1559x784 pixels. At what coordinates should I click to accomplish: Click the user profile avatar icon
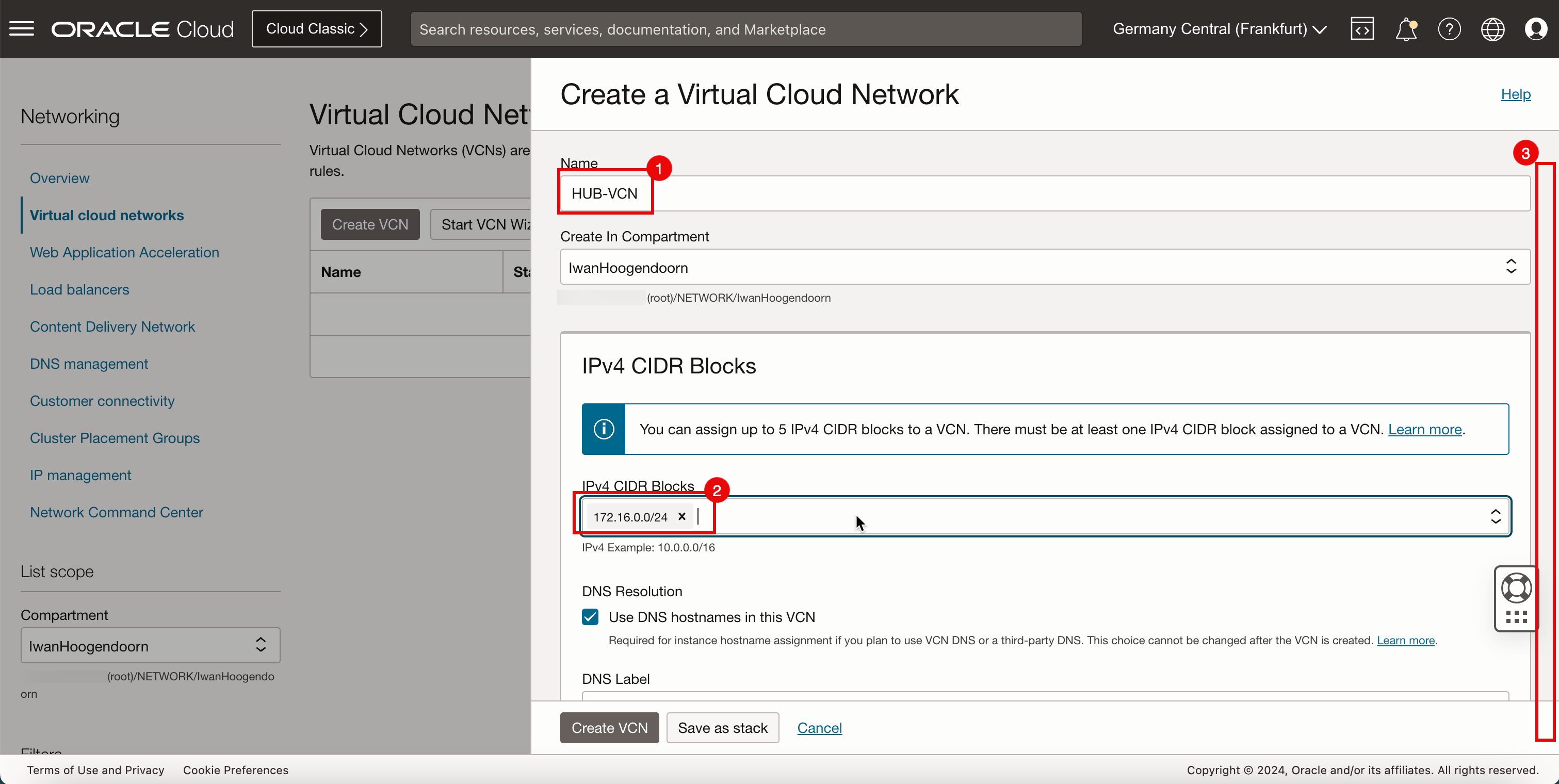pos(1535,29)
